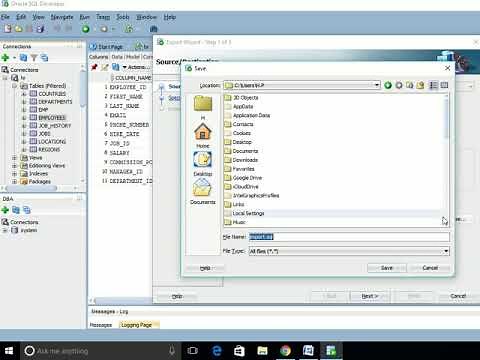Click the Home shortcut in Save dialog sidebar
480x360 pixels.
203,135
